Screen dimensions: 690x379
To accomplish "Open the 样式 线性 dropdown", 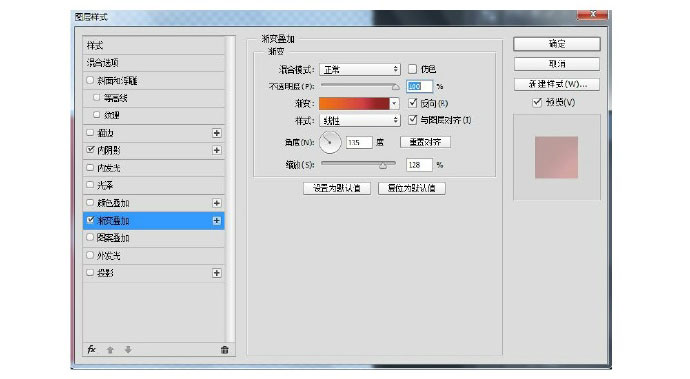I will (360, 120).
